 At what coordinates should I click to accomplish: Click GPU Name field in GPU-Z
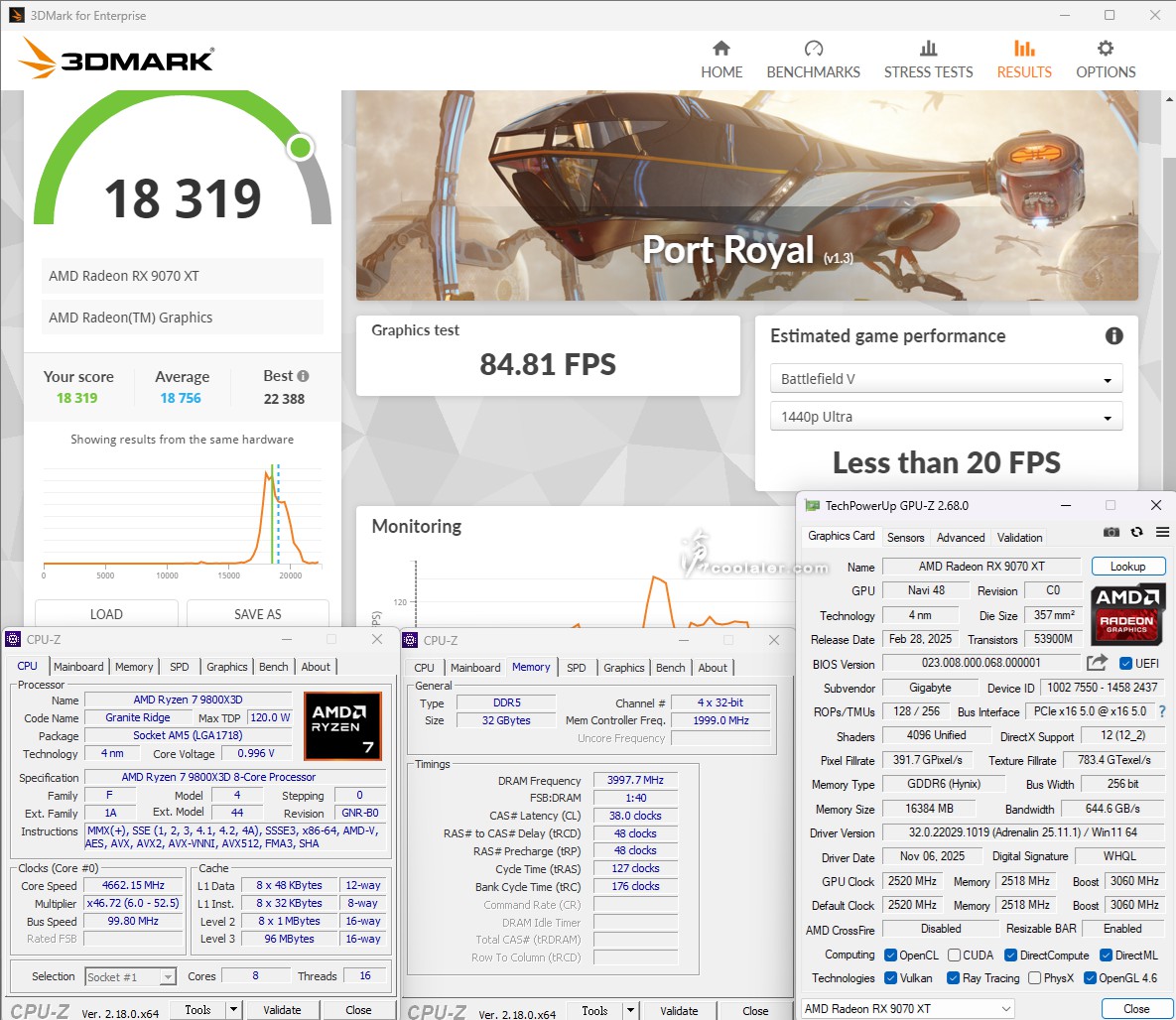[981, 567]
